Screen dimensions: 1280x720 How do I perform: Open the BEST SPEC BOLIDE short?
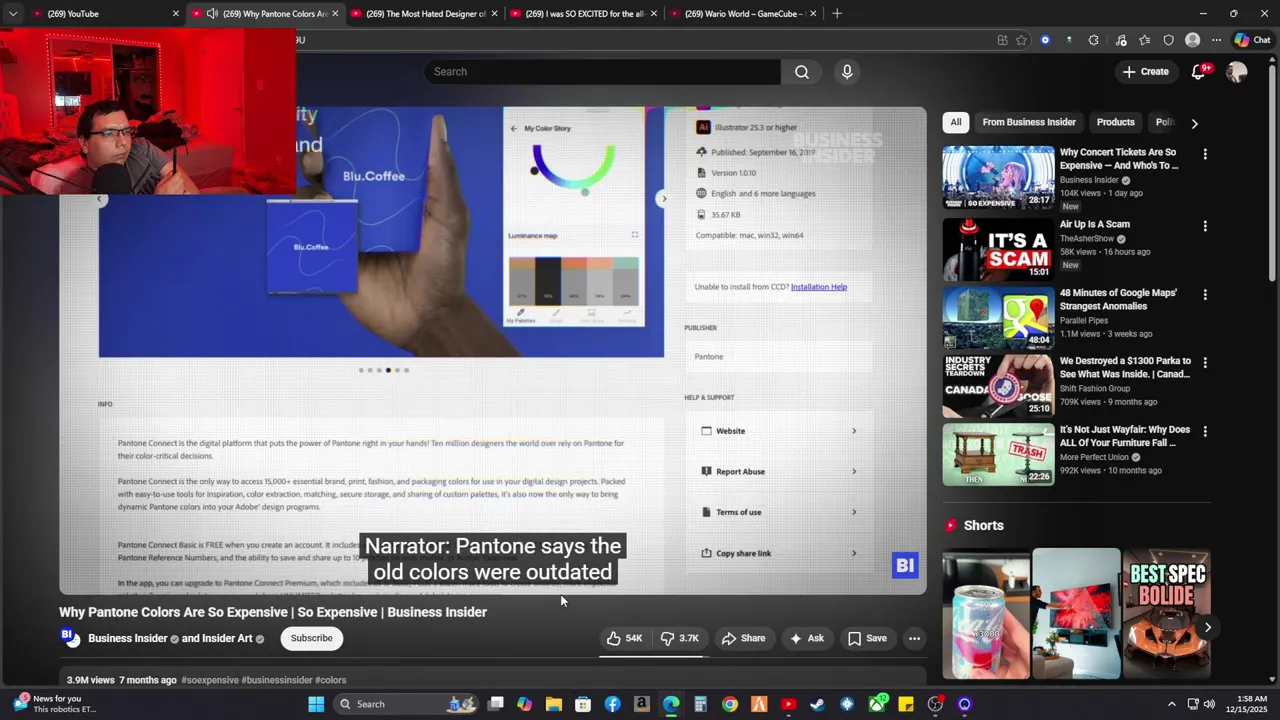[x=1168, y=614]
